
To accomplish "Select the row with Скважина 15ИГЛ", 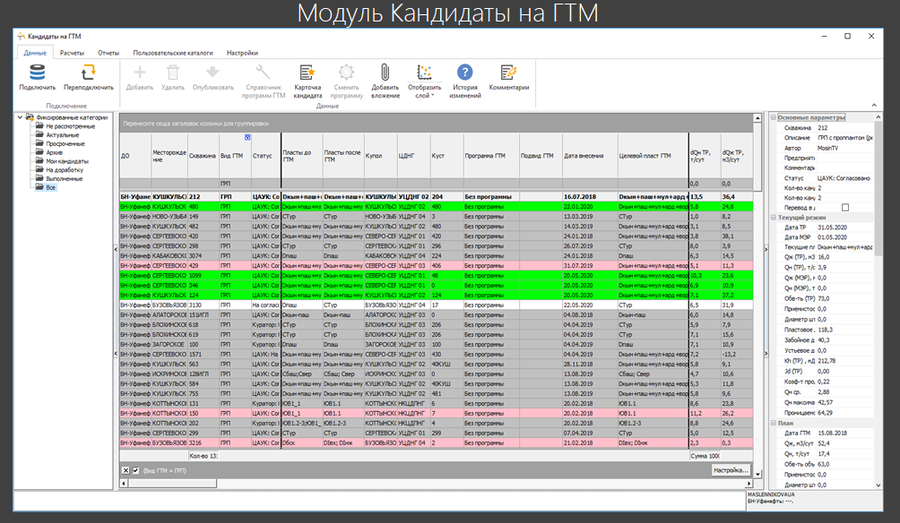I will point(436,315).
